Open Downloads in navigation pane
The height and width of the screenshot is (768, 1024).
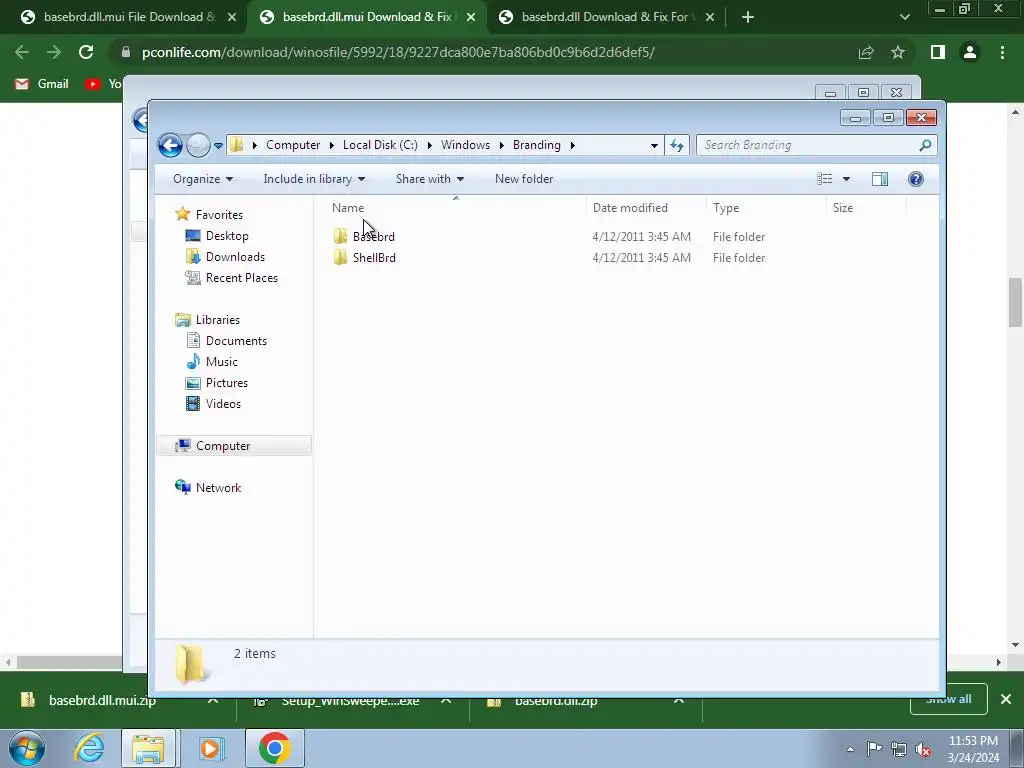coord(235,257)
